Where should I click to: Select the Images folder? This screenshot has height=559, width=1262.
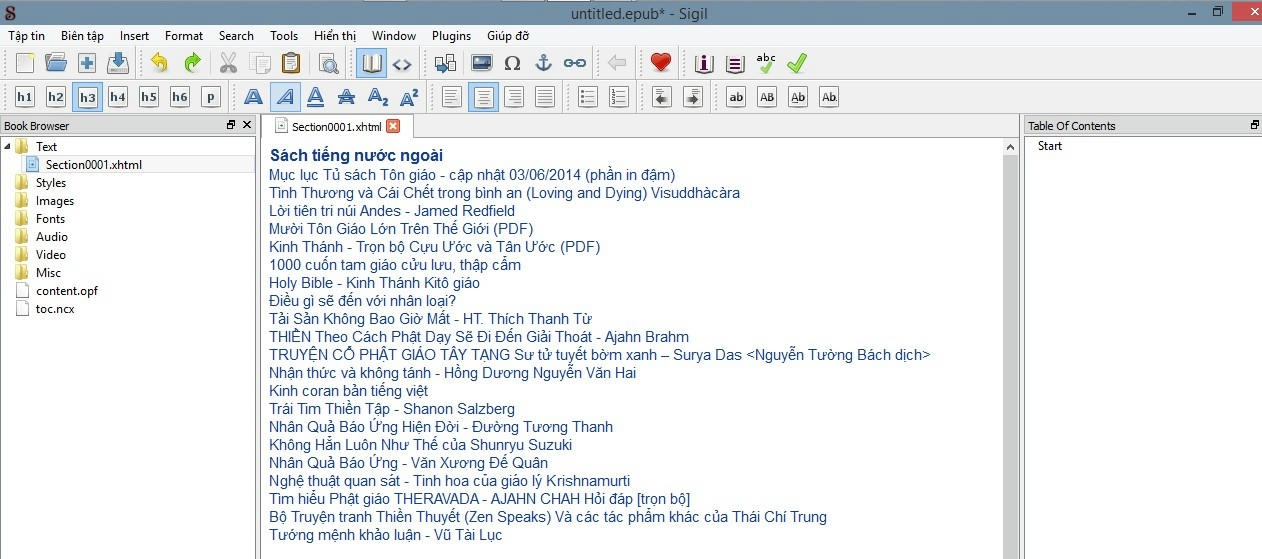point(54,200)
